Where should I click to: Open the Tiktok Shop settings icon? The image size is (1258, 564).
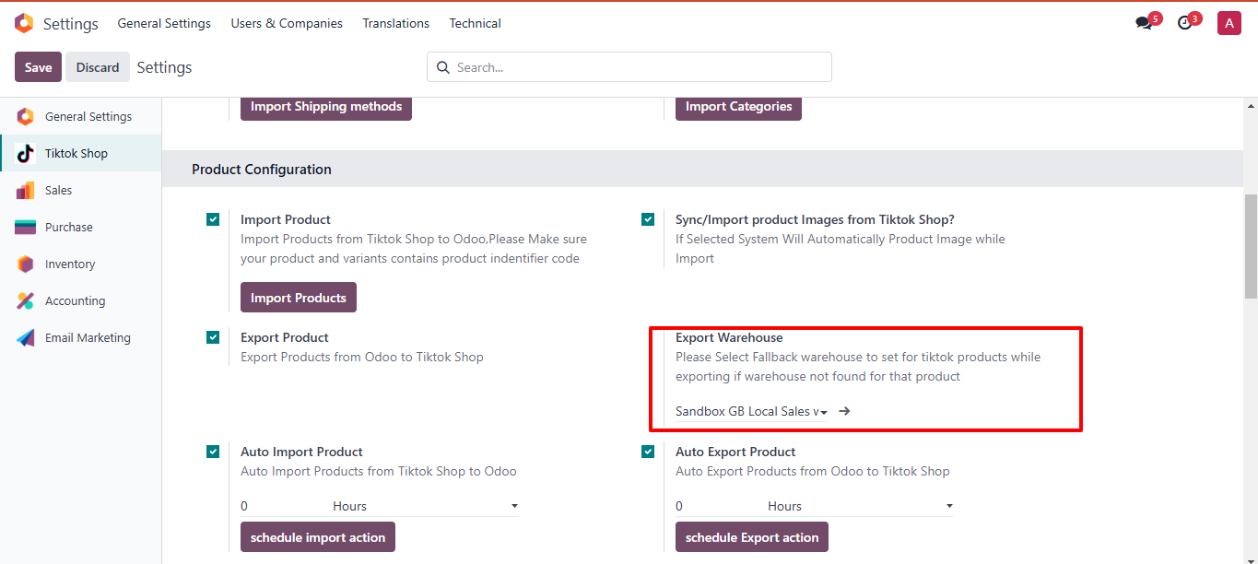pos(25,153)
